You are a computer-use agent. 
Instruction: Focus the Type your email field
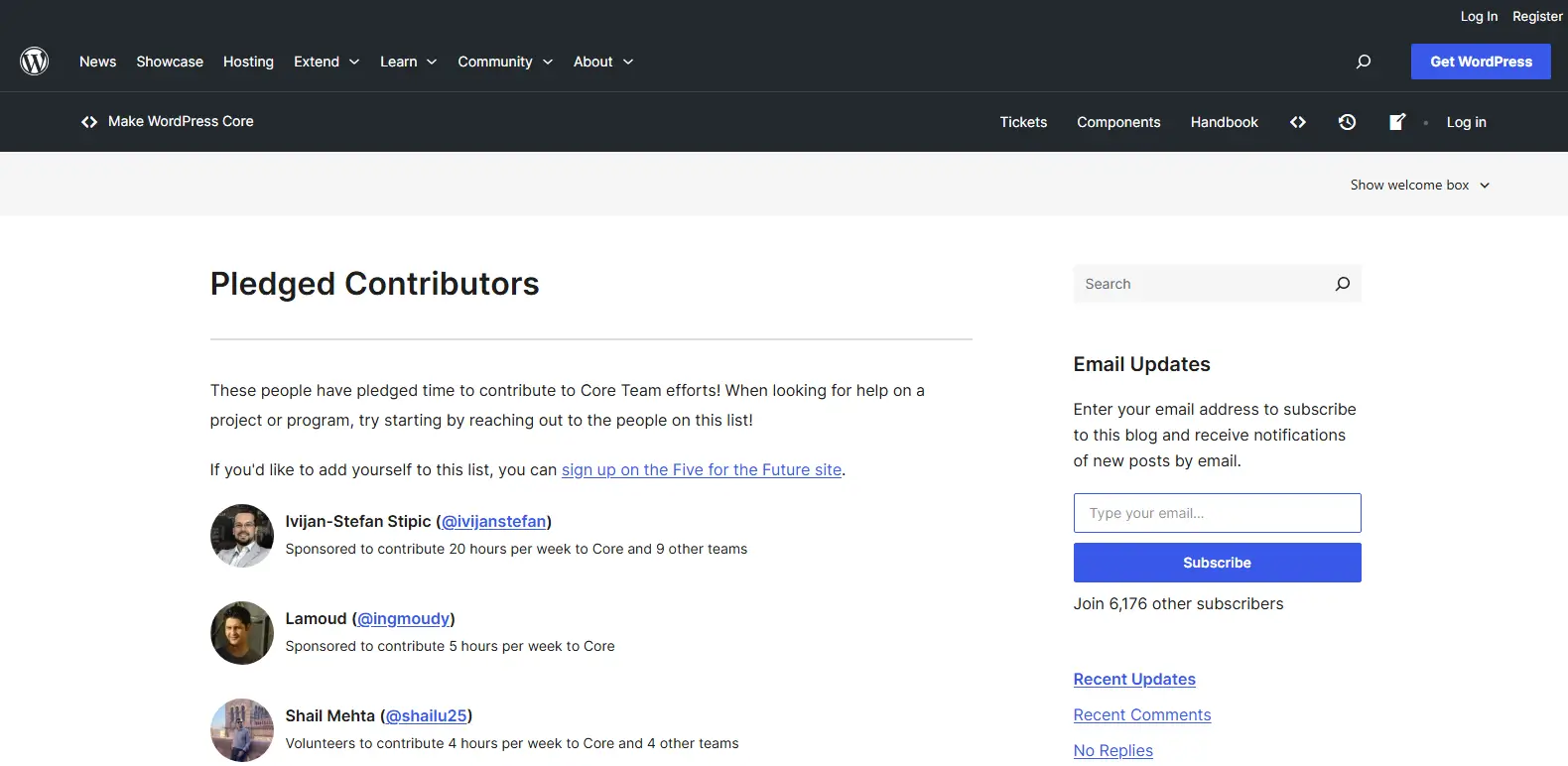pos(1217,513)
